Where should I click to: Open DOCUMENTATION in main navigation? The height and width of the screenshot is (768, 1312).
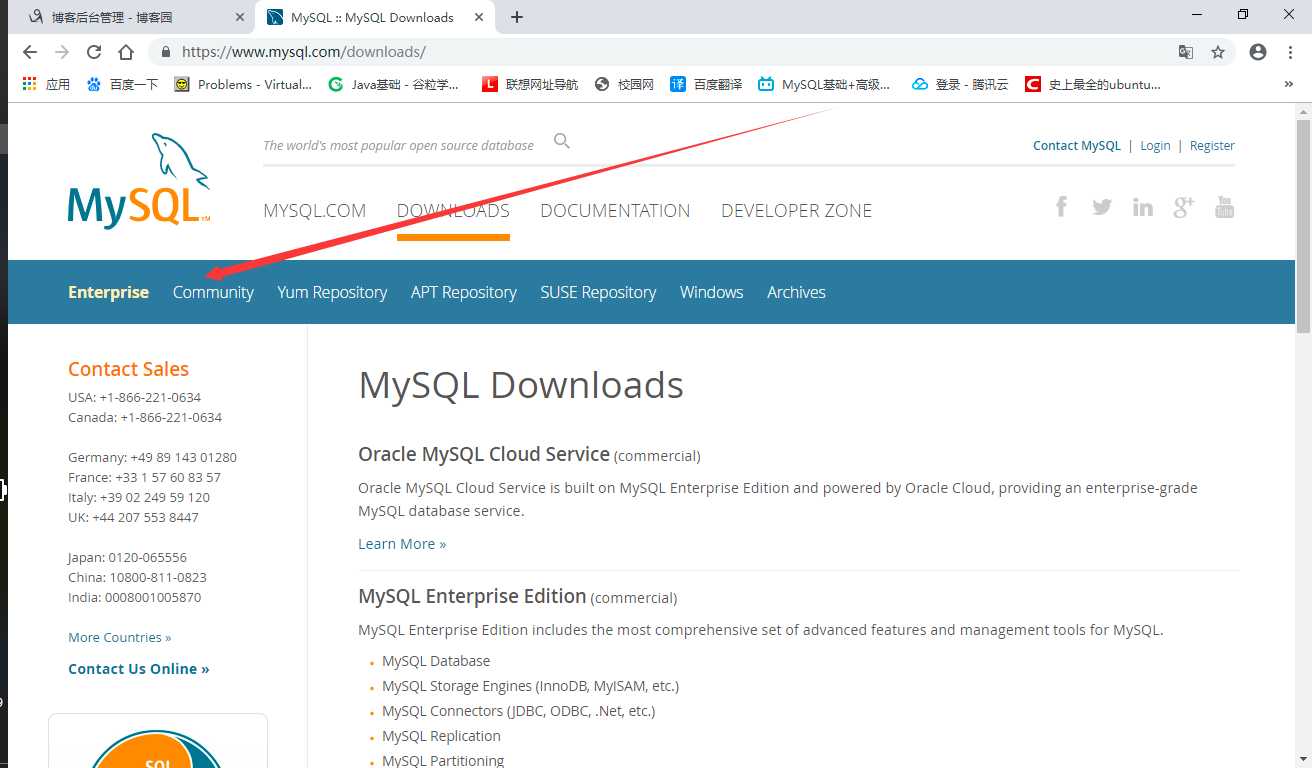click(615, 210)
